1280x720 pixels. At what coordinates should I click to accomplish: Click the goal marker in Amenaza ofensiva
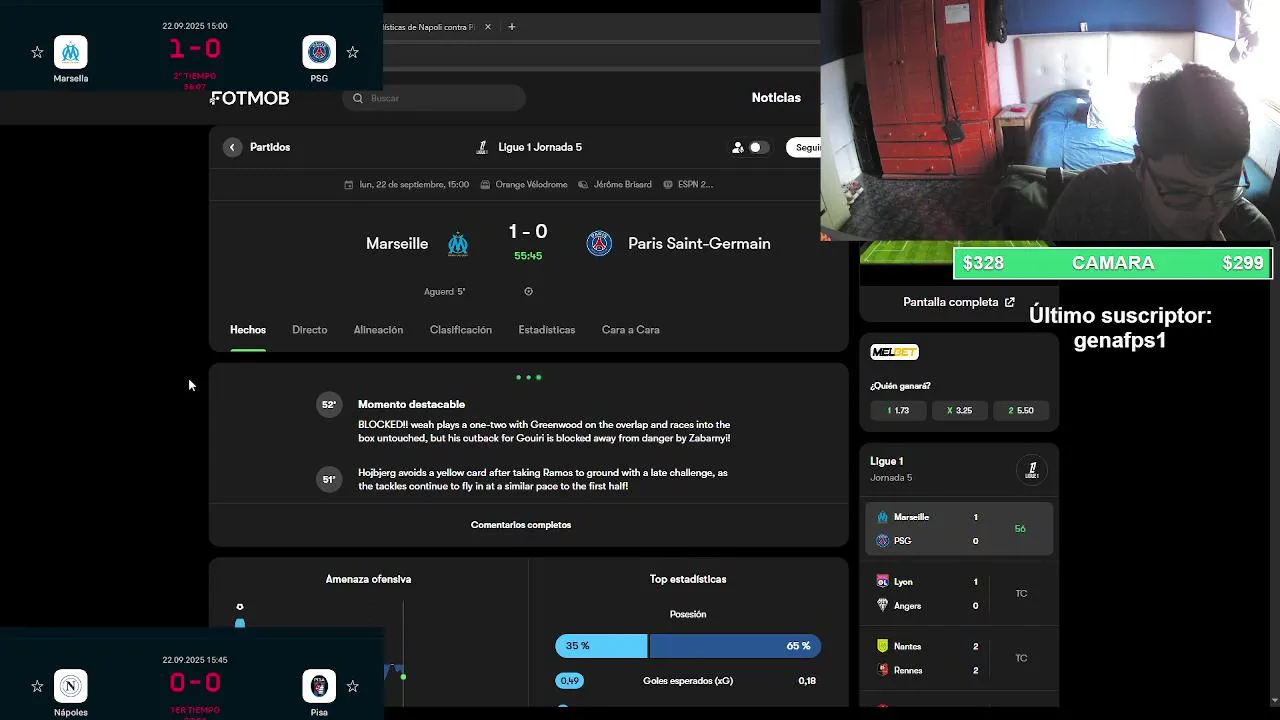240,607
